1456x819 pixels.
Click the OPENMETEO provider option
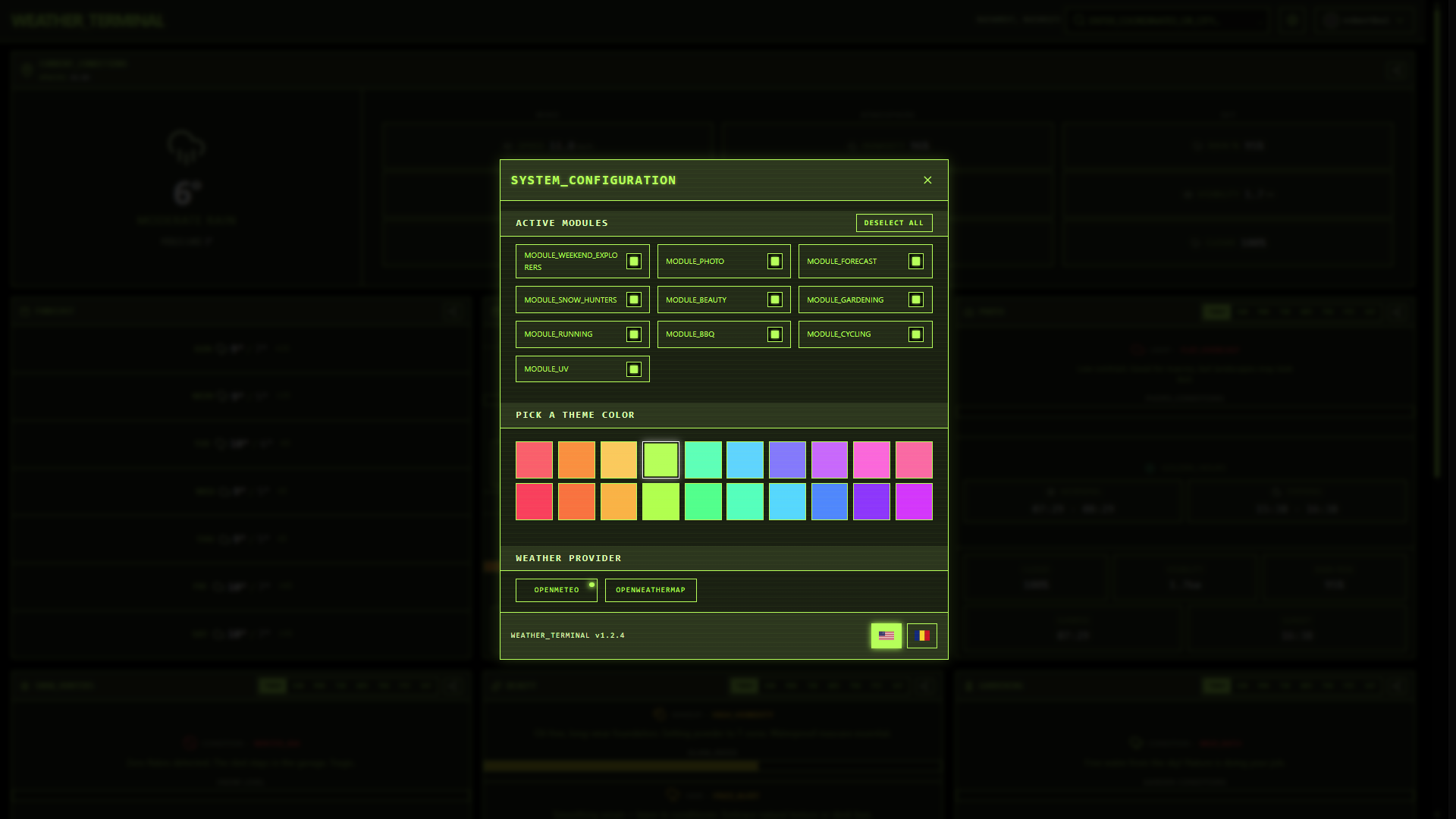(556, 590)
